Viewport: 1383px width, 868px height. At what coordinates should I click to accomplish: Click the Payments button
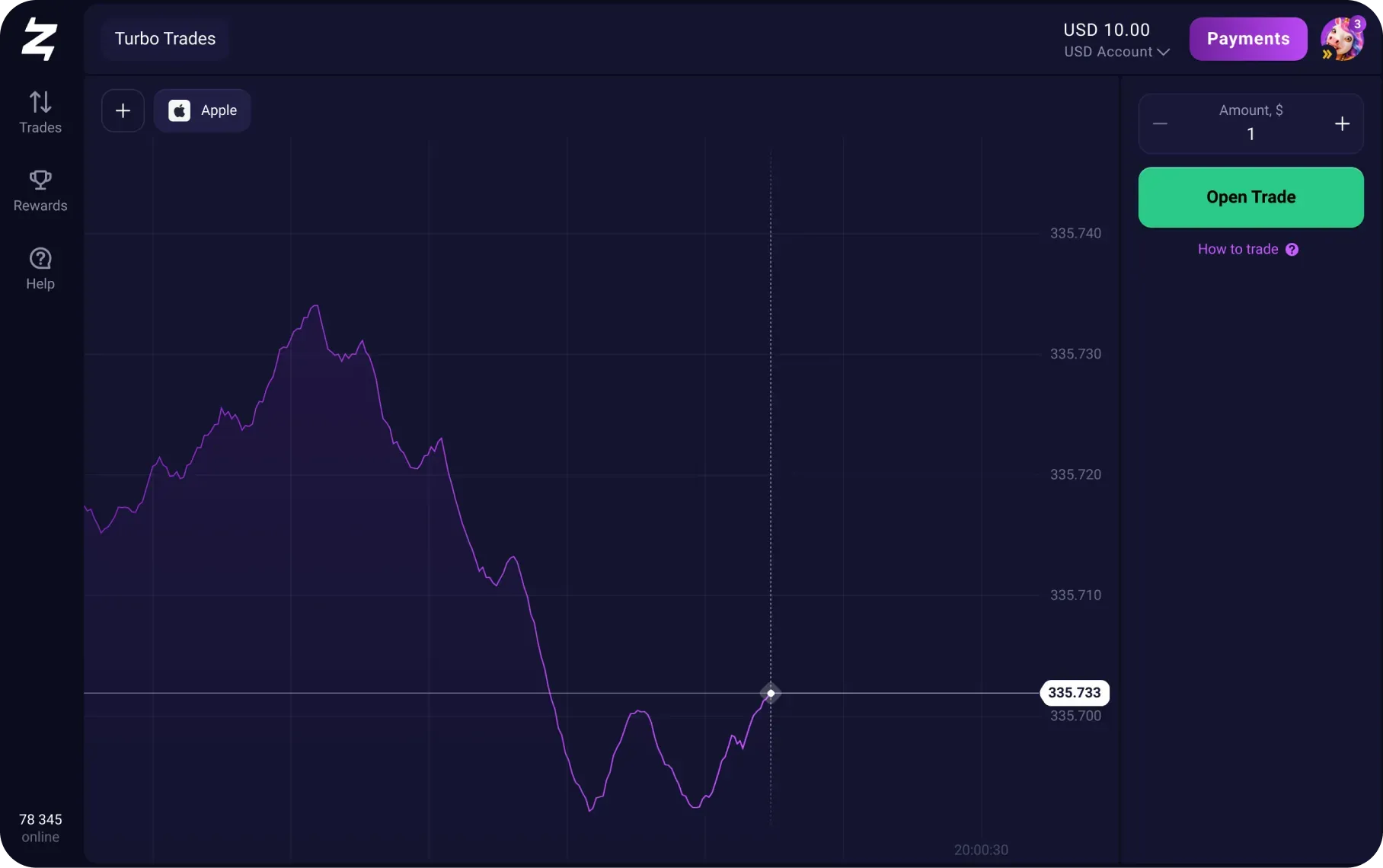[x=1248, y=39]
